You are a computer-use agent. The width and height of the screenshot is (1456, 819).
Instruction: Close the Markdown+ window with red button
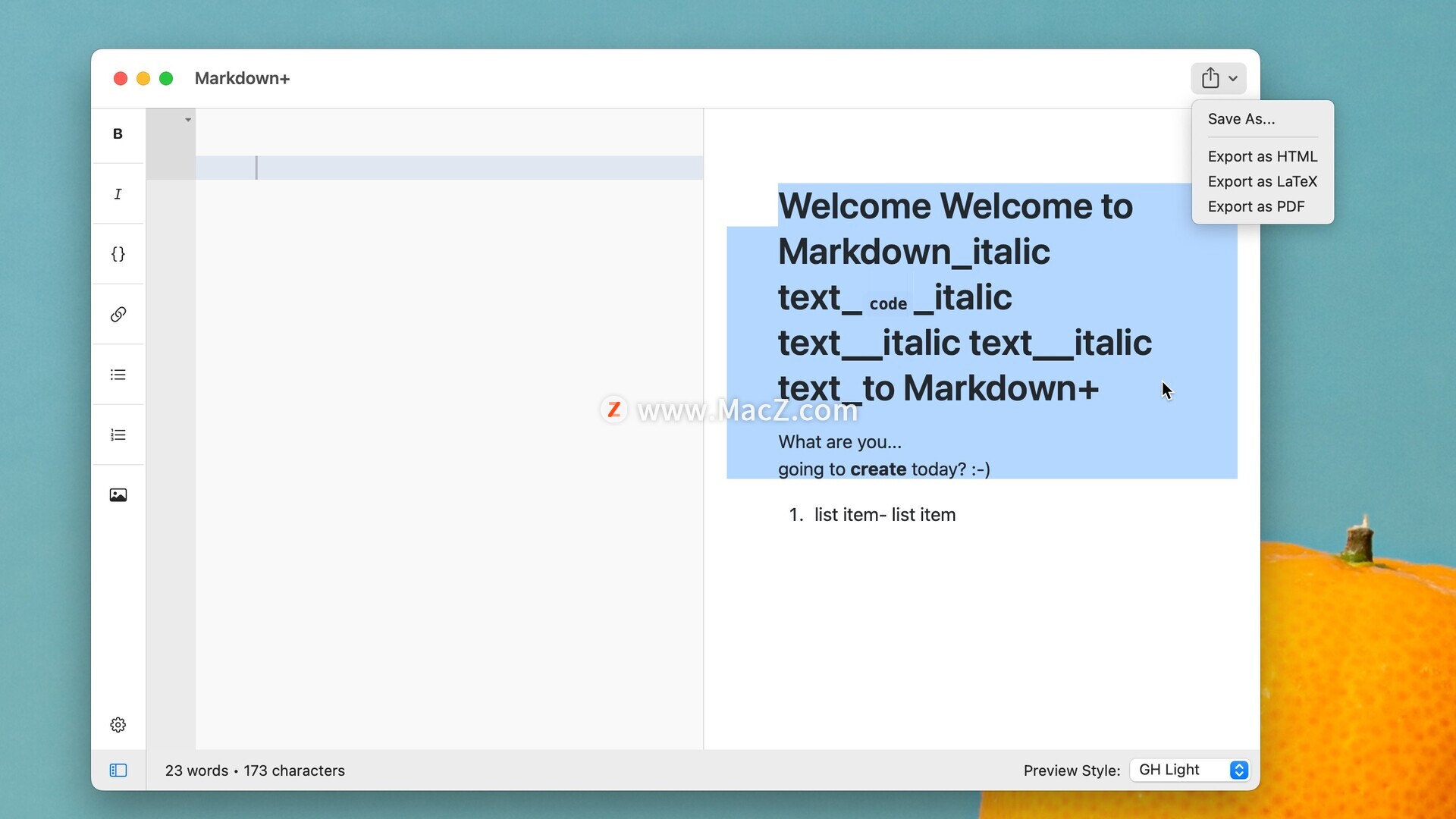[x=120, y=78]
